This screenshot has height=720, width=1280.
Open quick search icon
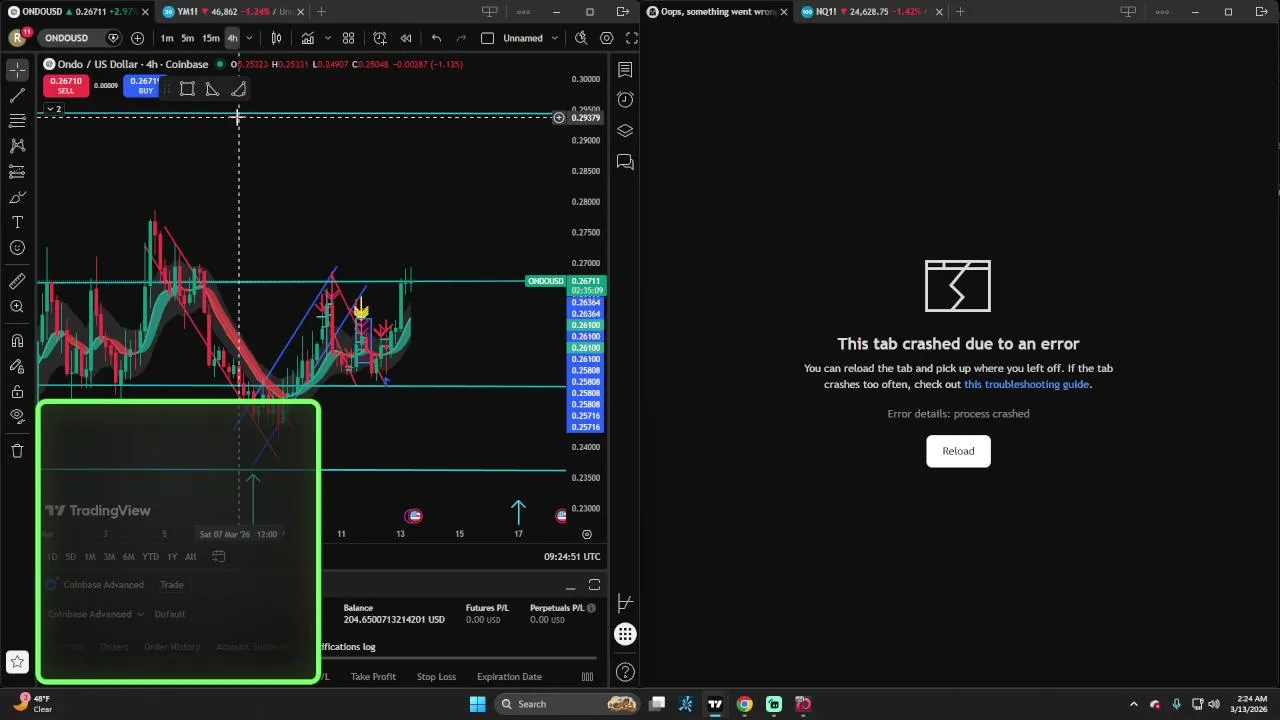pos(581,38)
